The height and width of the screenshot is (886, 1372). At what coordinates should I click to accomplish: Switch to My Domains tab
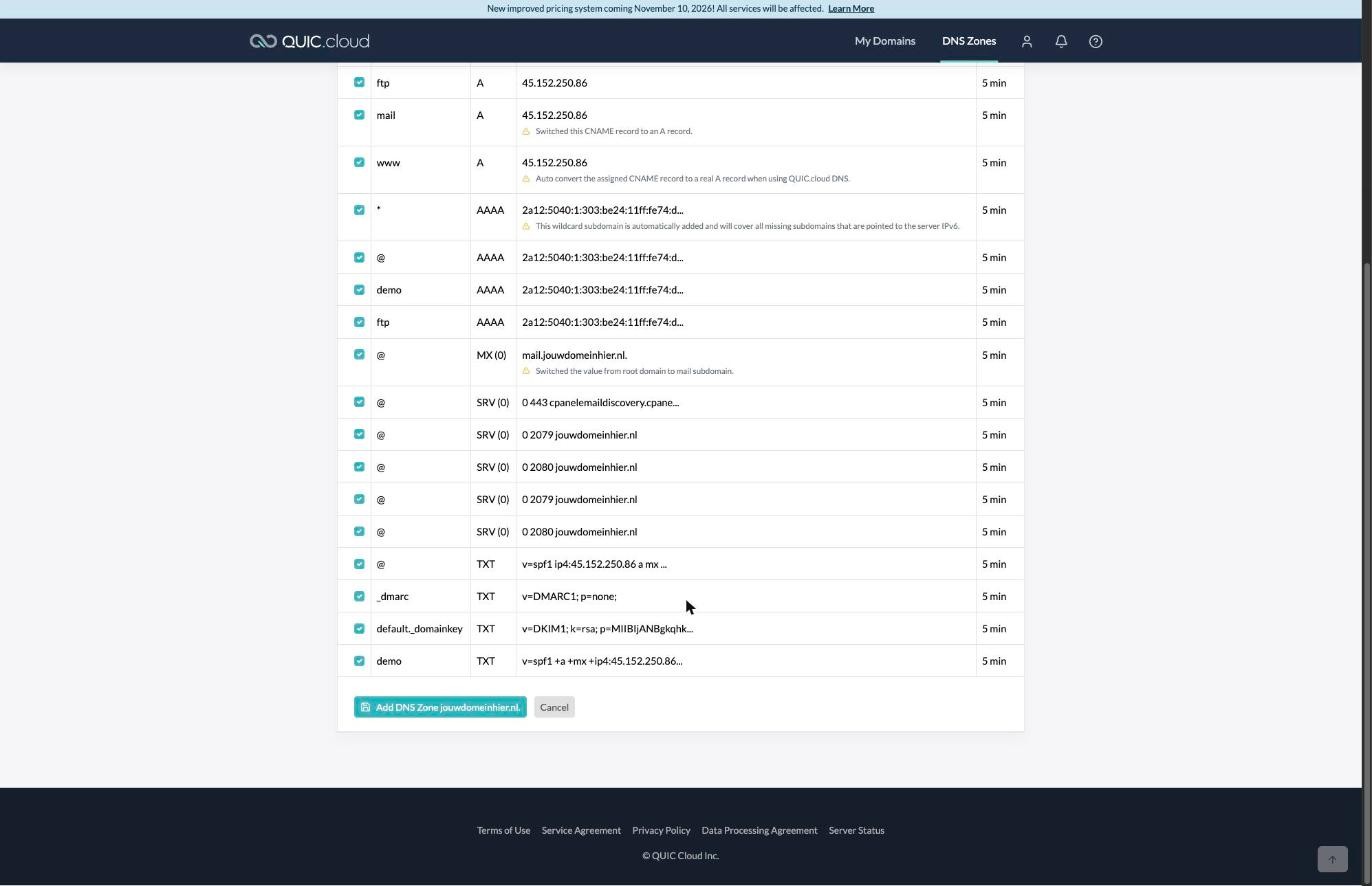[885, 41]
